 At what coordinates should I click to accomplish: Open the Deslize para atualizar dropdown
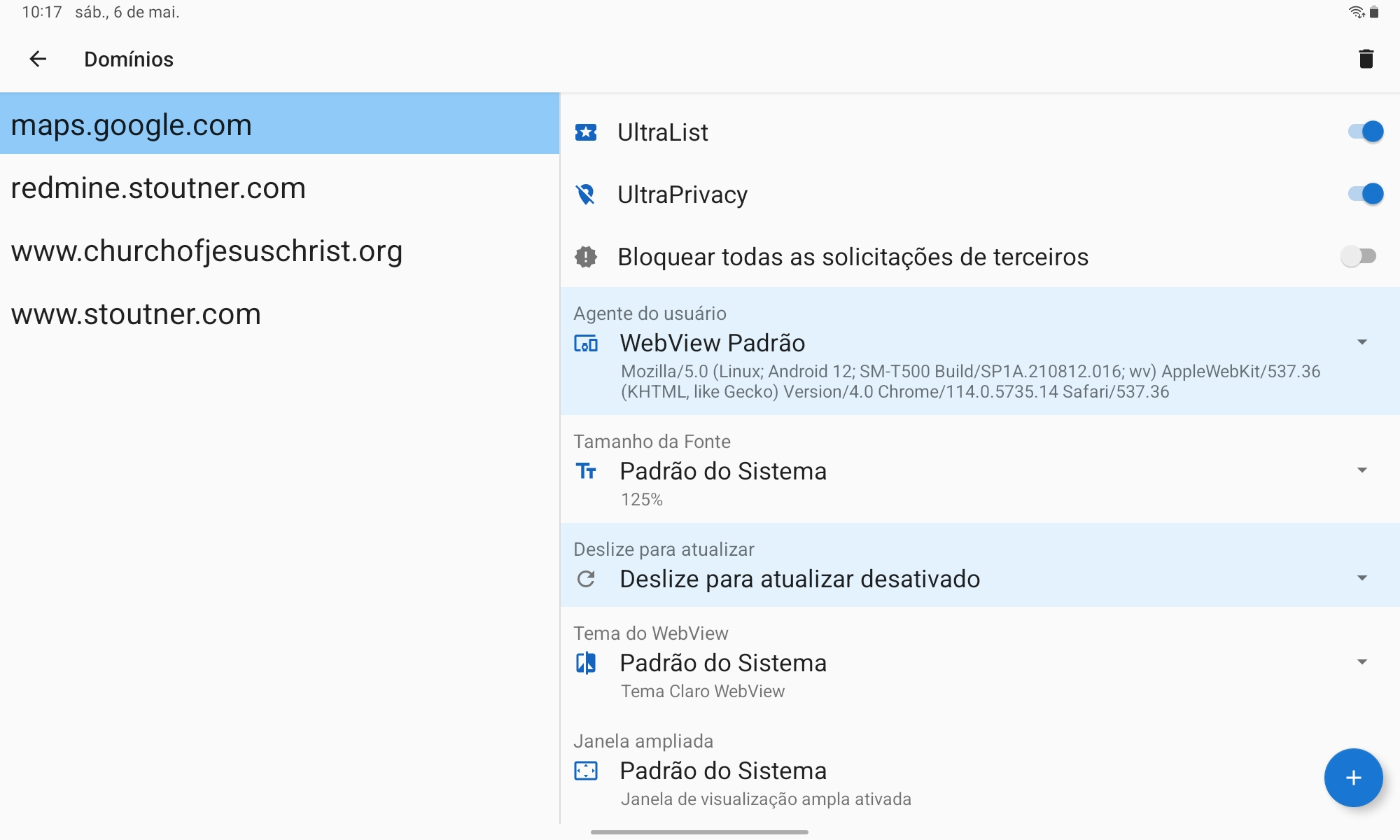(1361, 578)
